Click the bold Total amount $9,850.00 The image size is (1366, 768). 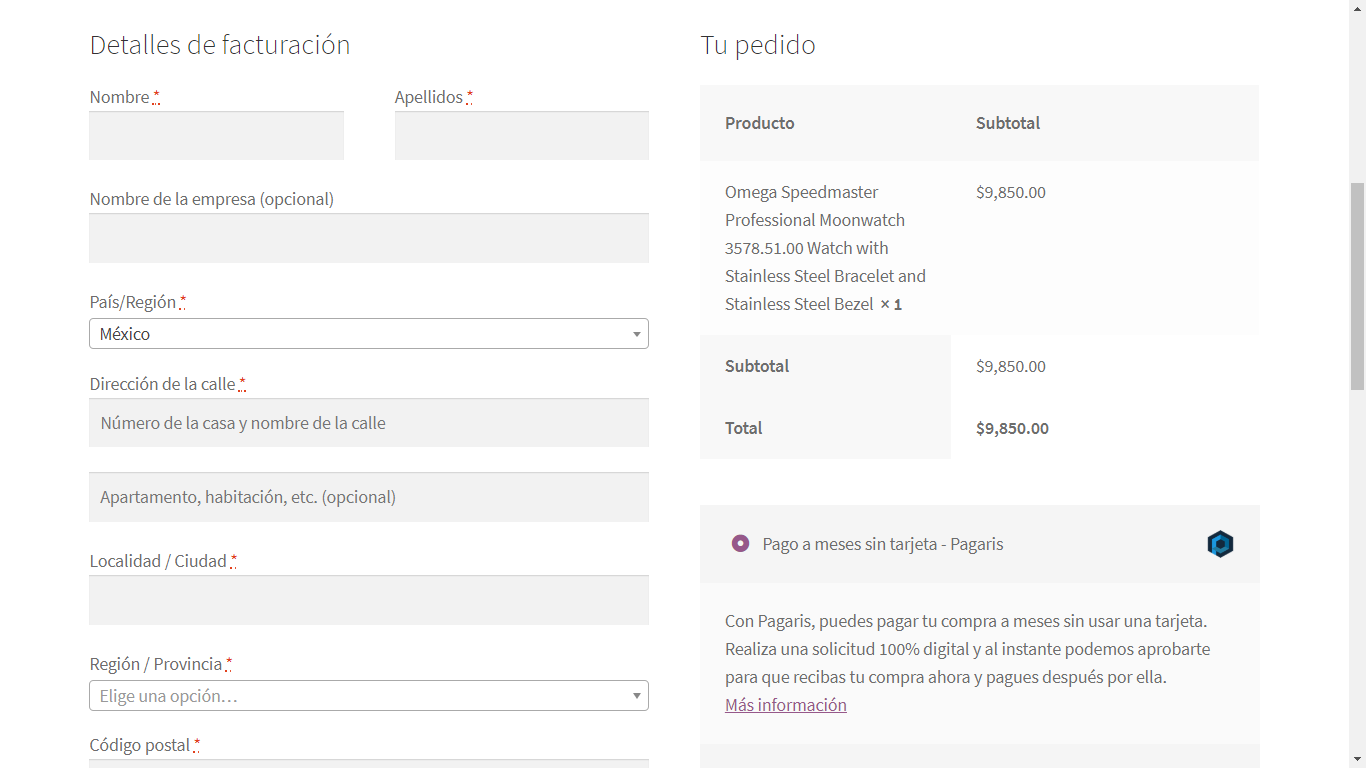pyautogui.click(x=1012, y=428)
